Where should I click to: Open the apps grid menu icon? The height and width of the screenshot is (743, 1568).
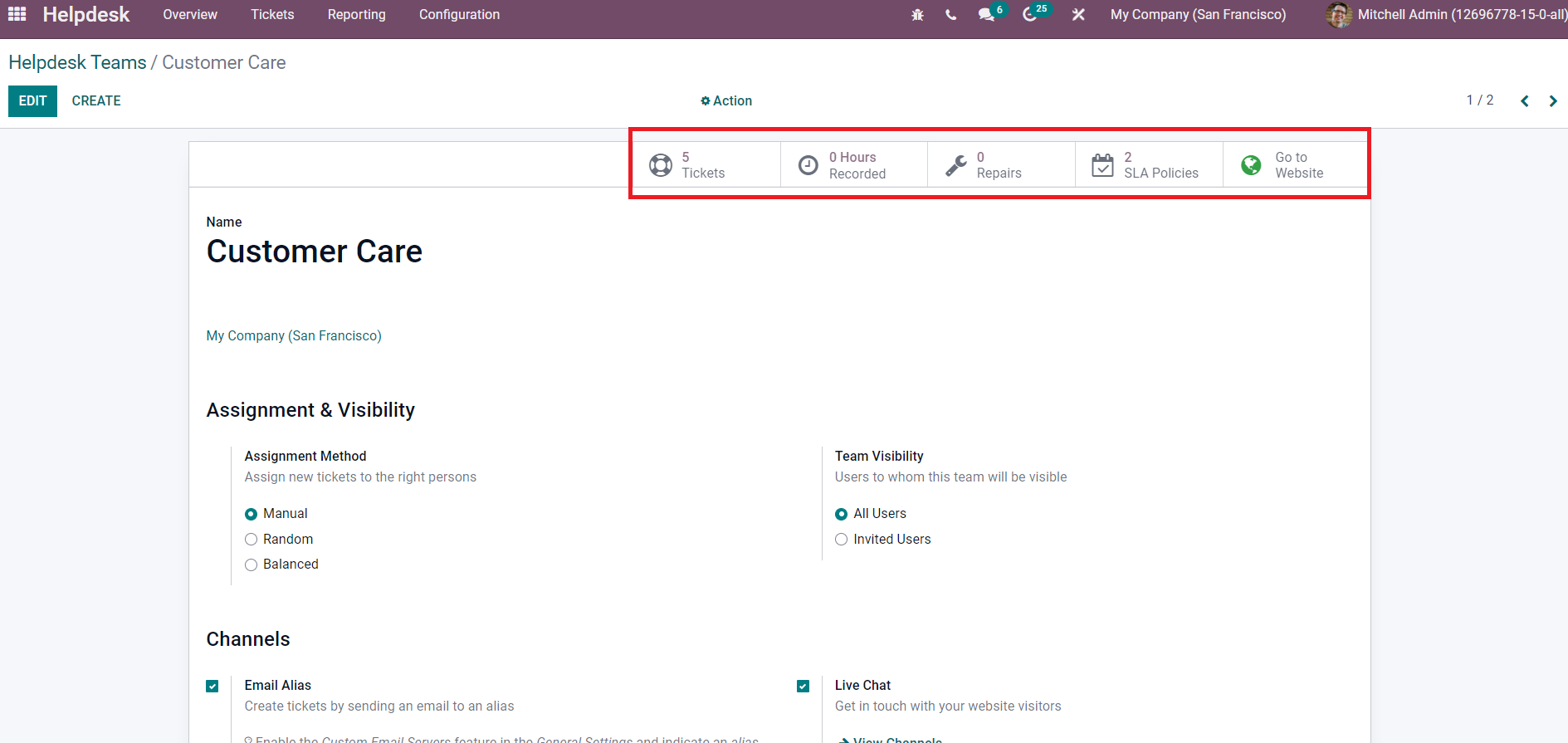17,14
